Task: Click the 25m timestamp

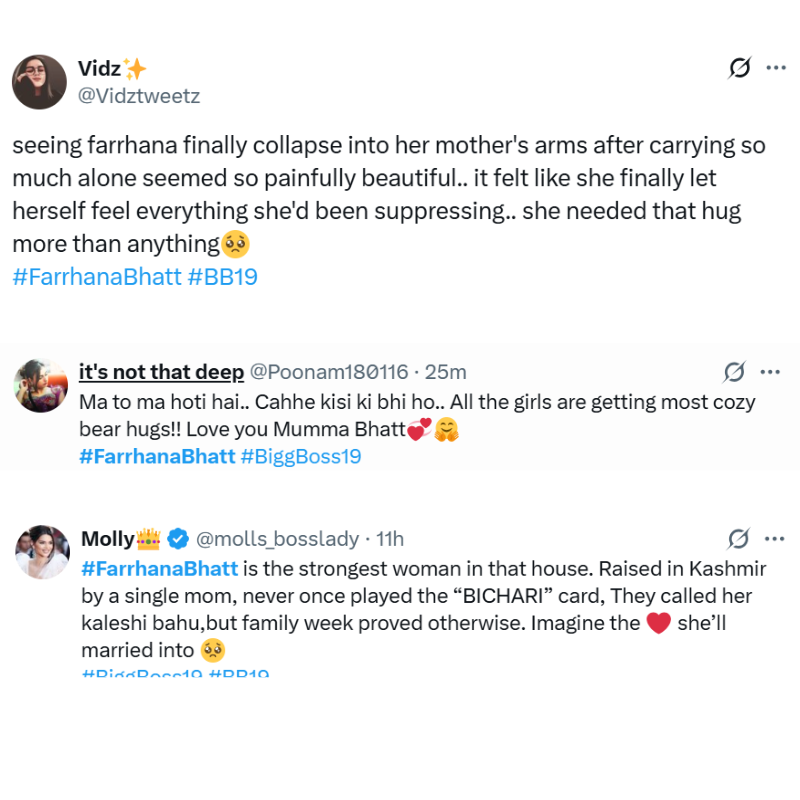Action: (446, 372)
